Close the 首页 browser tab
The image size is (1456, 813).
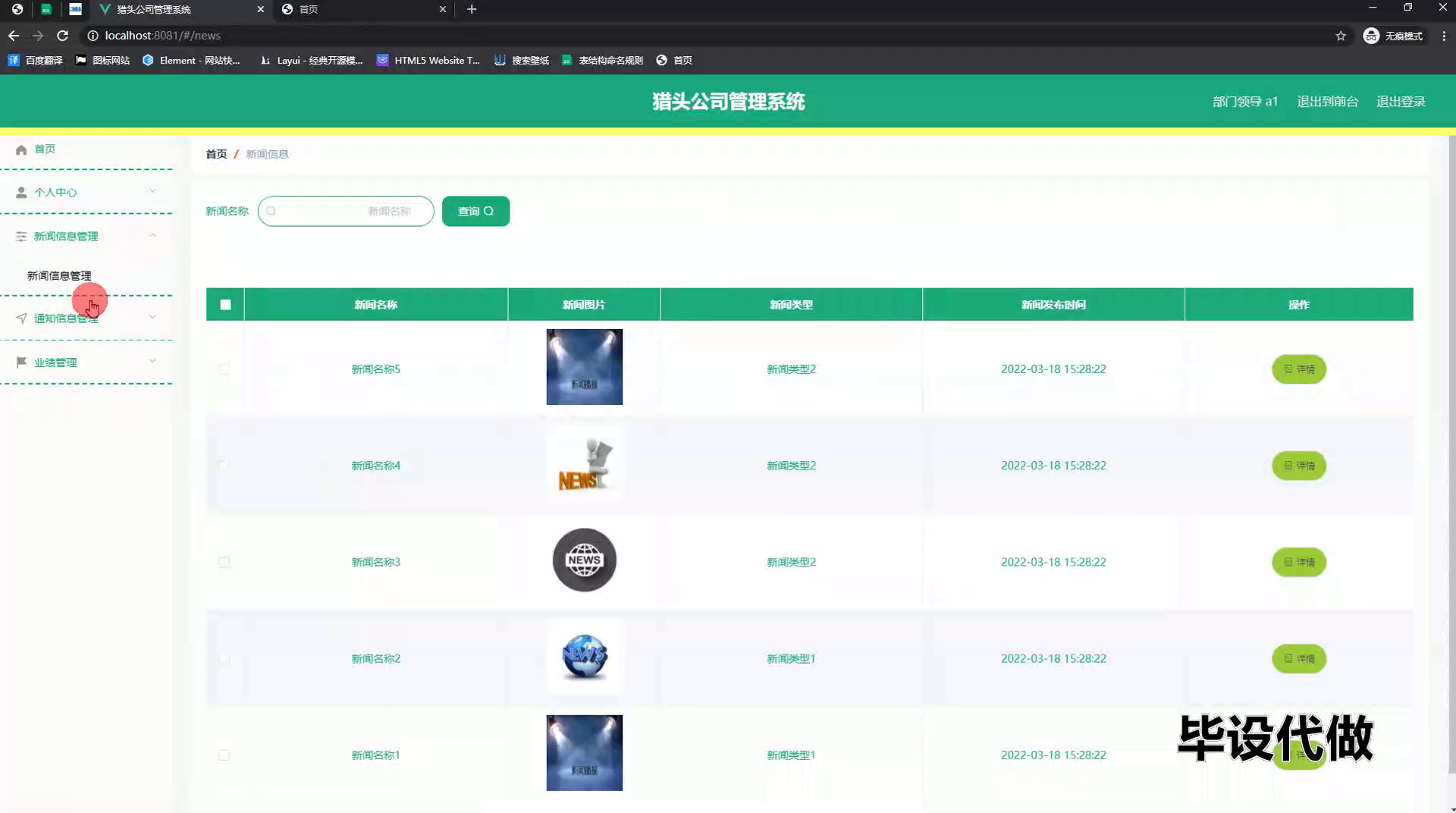tap(443, 9)
